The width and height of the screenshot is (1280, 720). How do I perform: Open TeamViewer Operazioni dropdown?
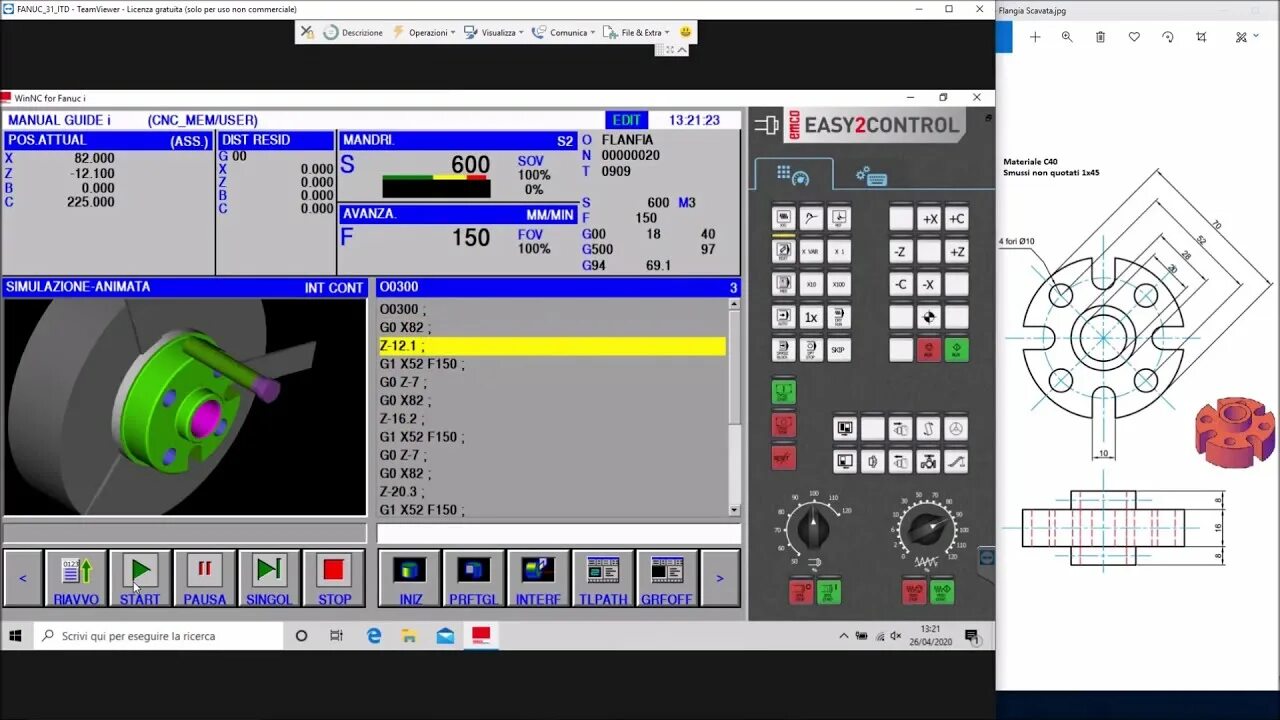click(424, 32)
